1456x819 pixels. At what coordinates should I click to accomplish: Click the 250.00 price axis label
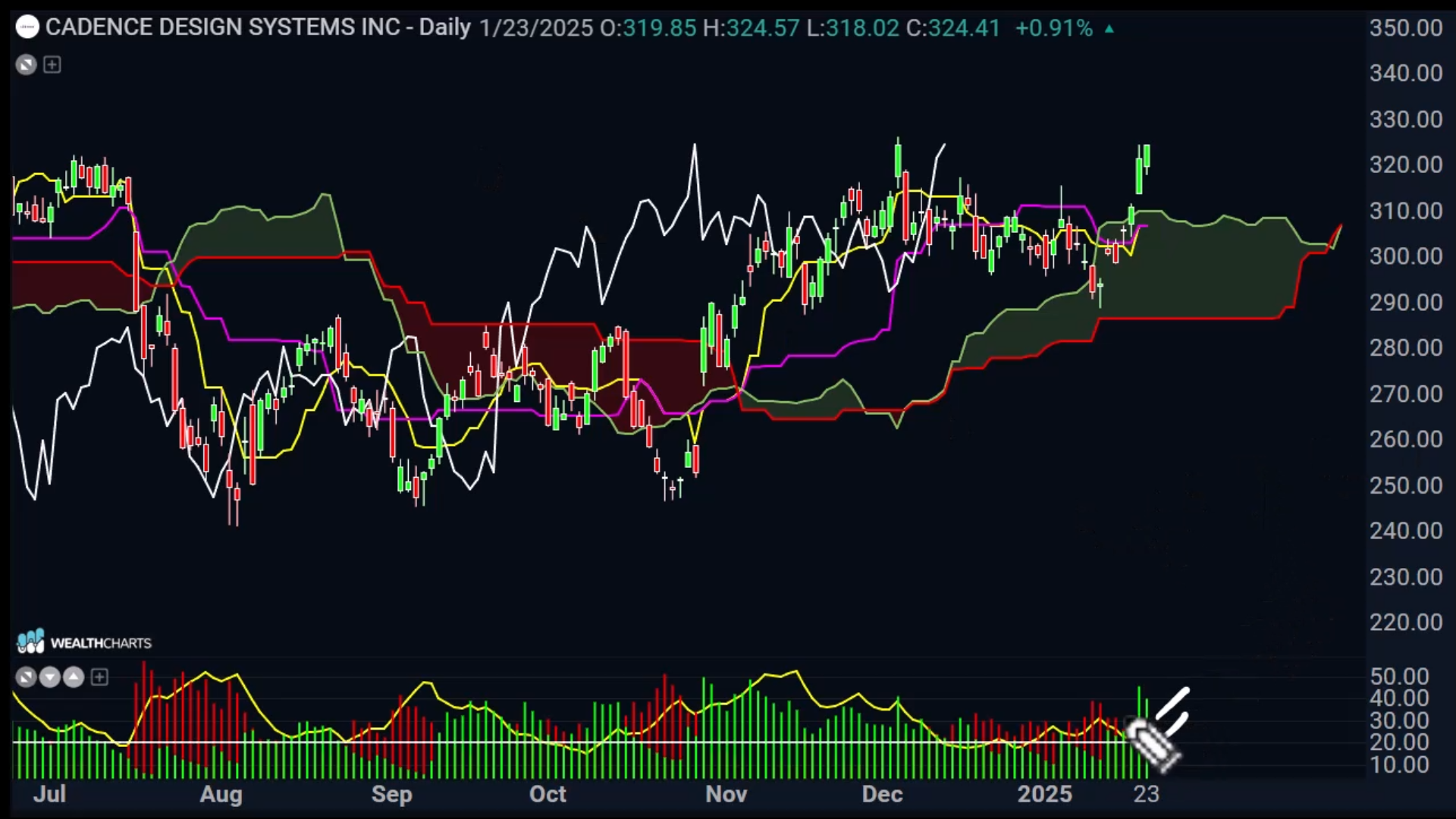click(1406, 485)
